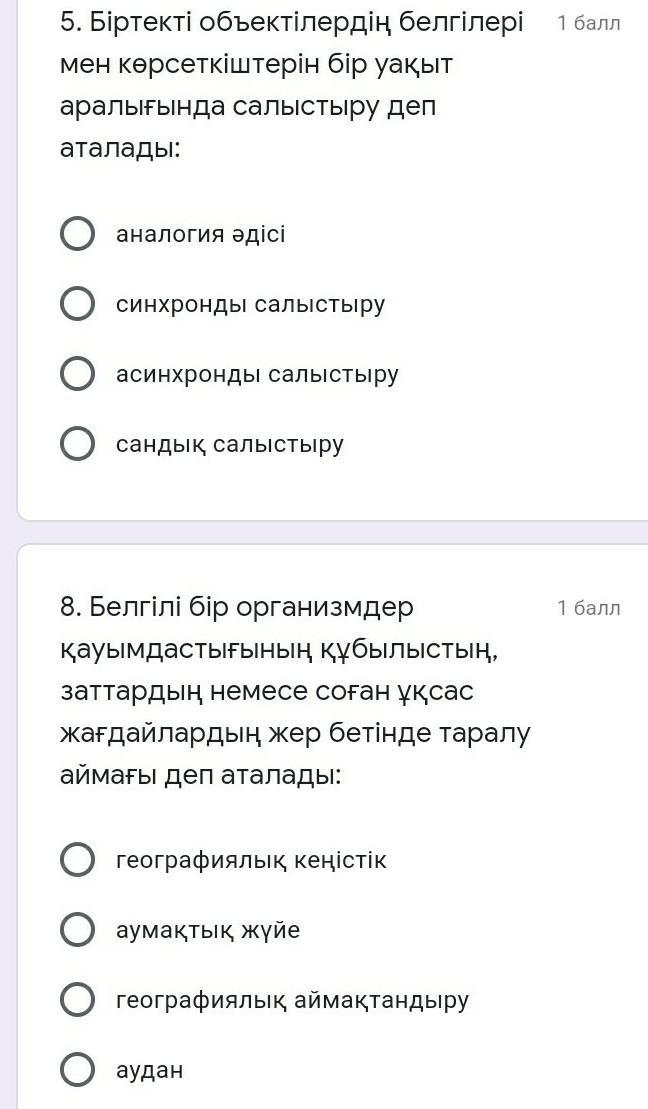This screenshot has width=648, height=1109.
Task: Select the radio circle beside 'сандық салыстыру'
Action: pyautogui.click(x=78, y=444)
